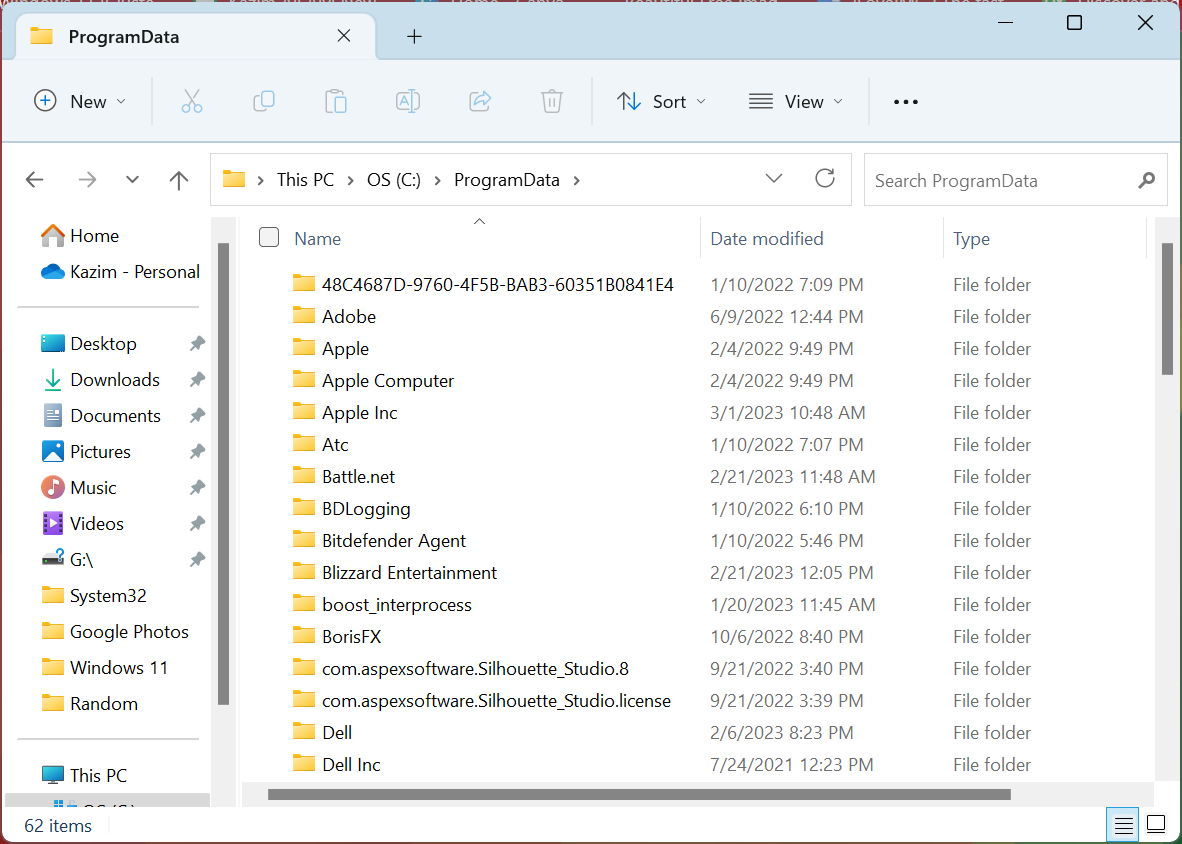This screenshot has width=1182, height=844.
Task: Go forward with the right arrow
Action: 87,179
